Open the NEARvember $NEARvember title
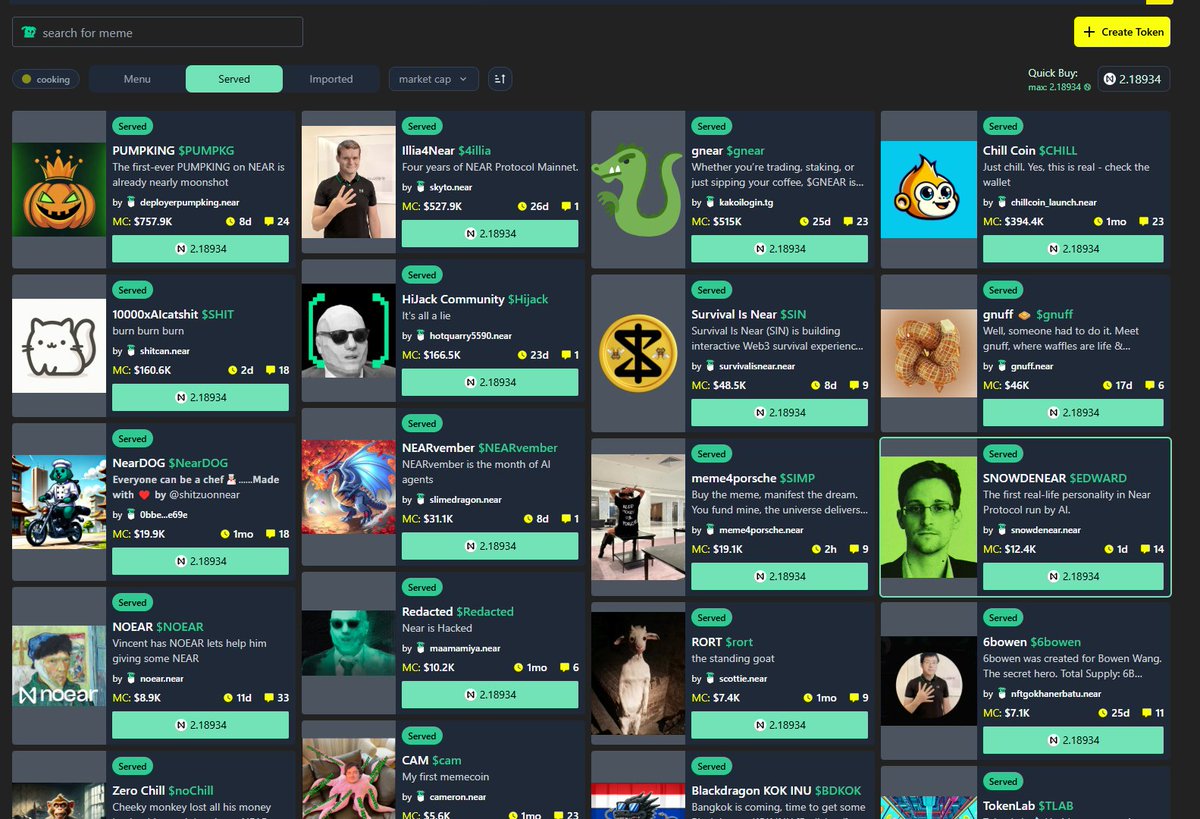This screenshot has width=1200, height=819. pos(480,448)
